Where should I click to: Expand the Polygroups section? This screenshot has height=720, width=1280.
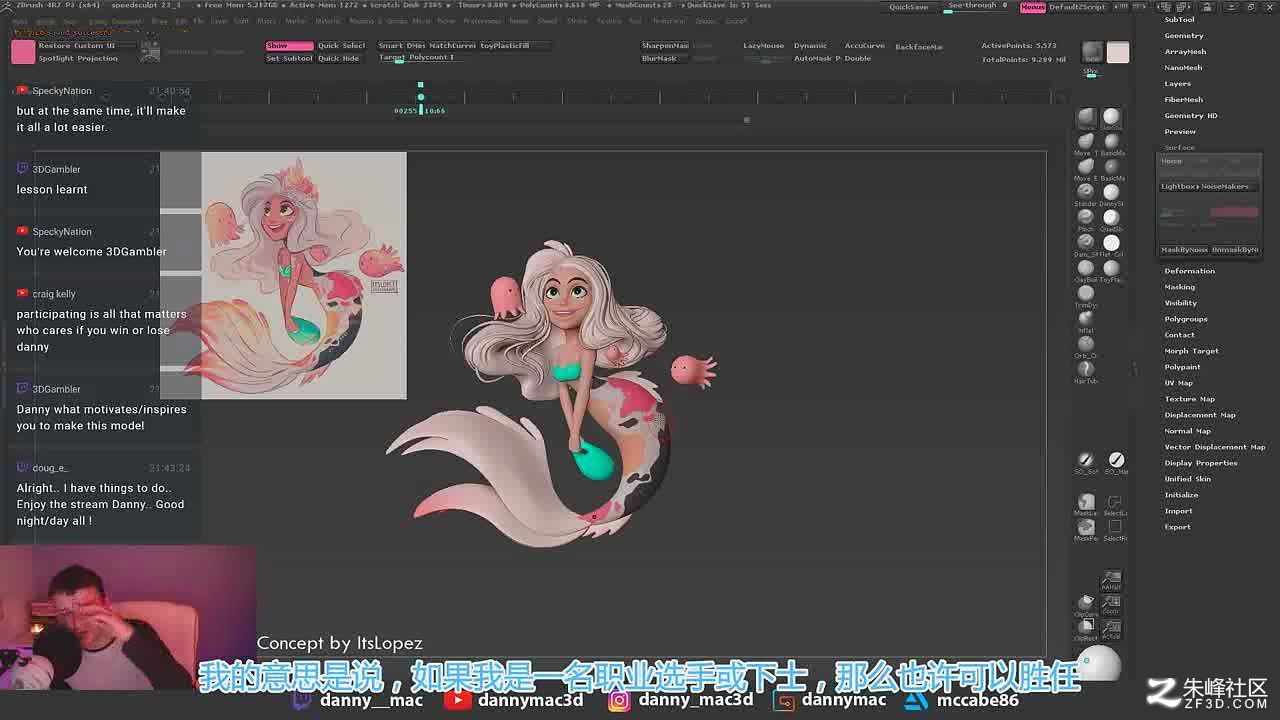point(1185,319)
